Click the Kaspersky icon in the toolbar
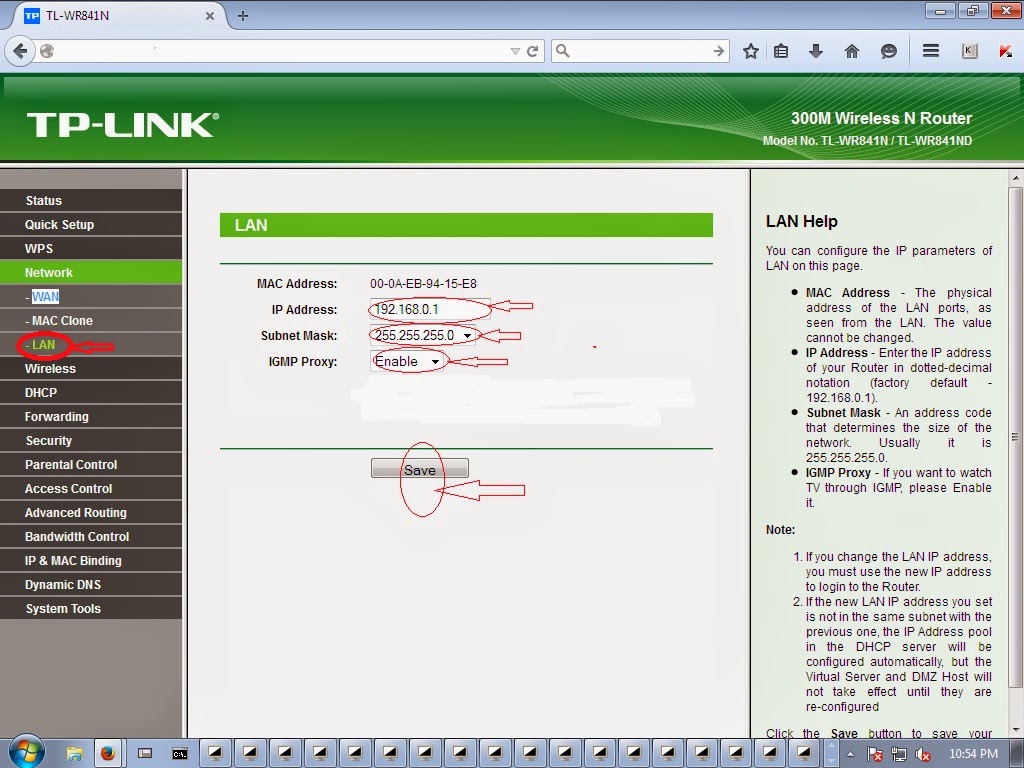The width and height of the screenshot is (1024, 768). pyautogui.click(x=1006, y=51)
